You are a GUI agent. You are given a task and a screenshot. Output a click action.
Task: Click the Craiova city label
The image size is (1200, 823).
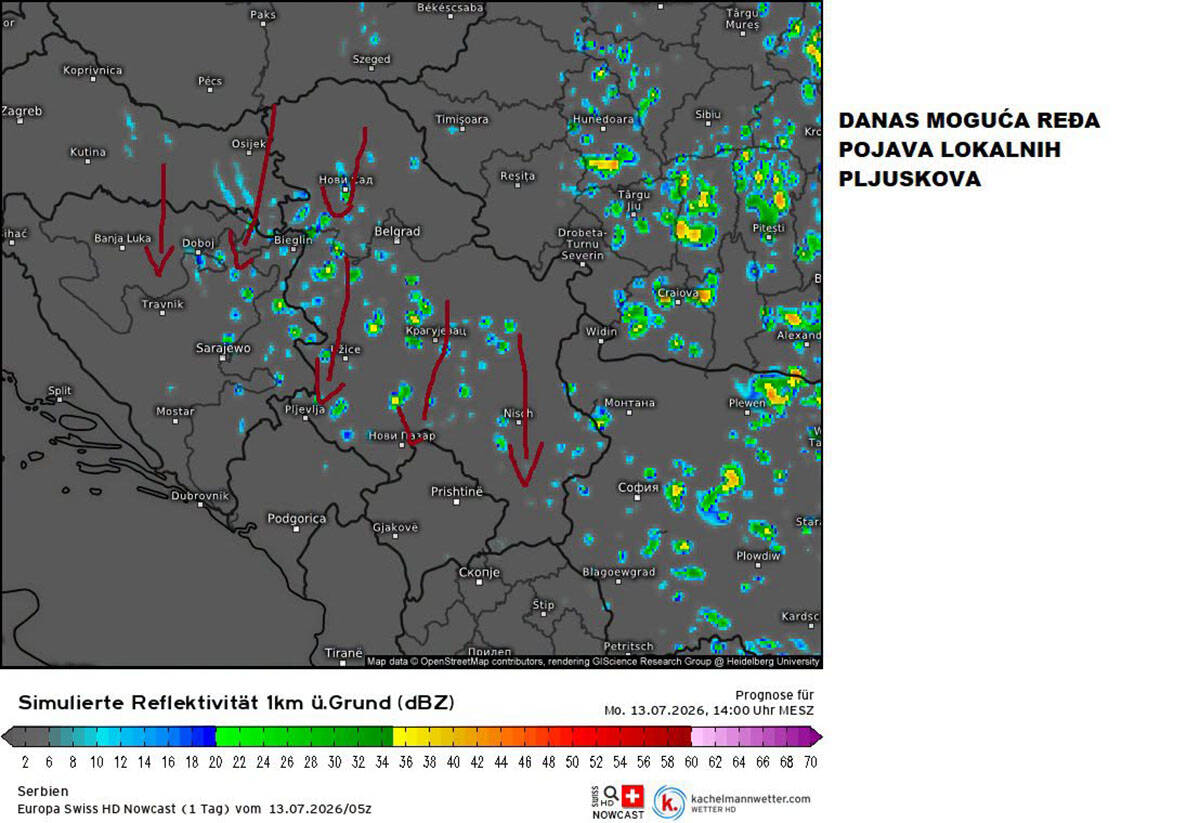tap(677, 293)
